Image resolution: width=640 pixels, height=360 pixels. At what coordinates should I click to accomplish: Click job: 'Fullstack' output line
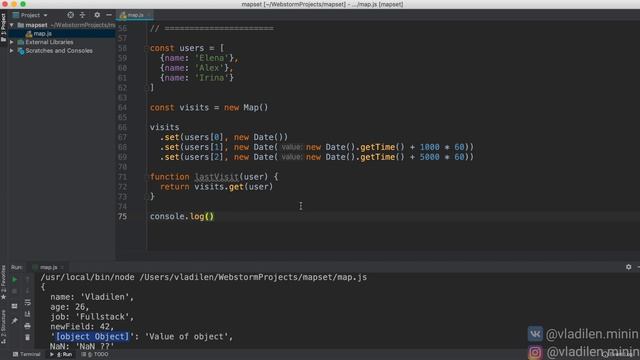[x=92, y=317]
